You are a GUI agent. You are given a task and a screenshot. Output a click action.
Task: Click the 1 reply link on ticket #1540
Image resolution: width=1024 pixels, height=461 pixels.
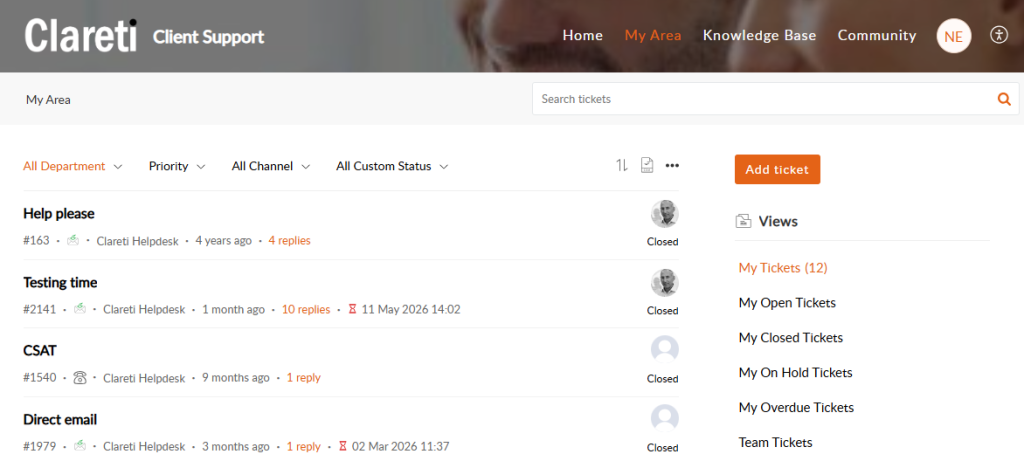tap(304, 377)
